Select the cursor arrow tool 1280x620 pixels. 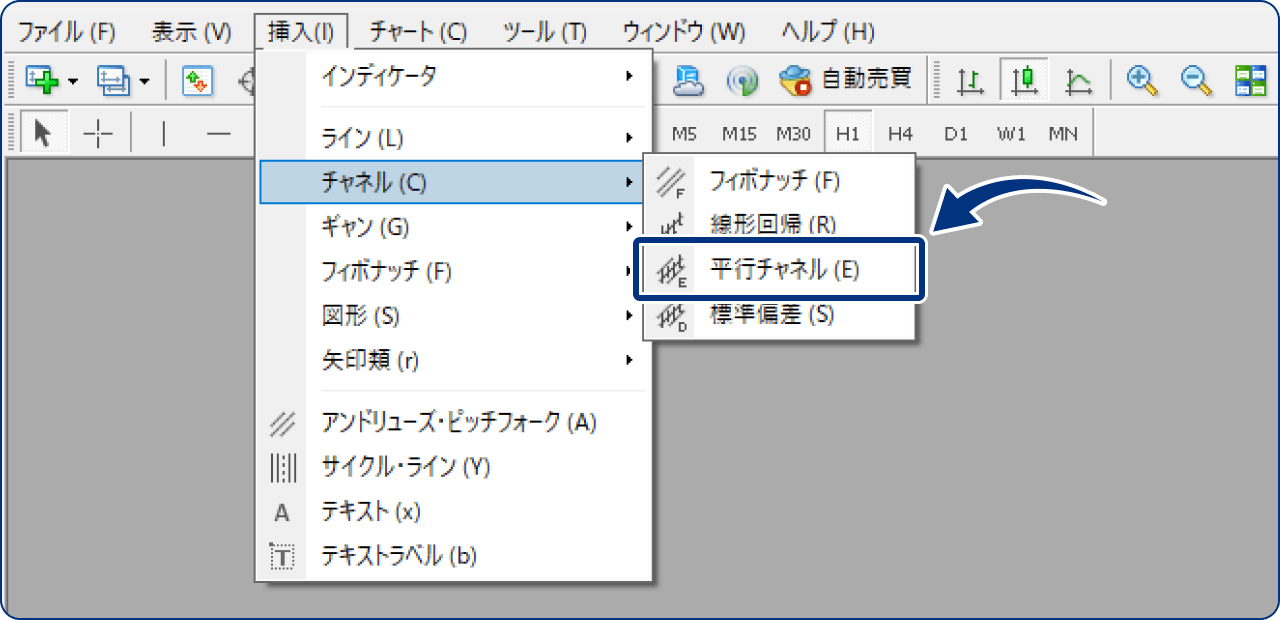pyautogui.click(x=42, y=131)
